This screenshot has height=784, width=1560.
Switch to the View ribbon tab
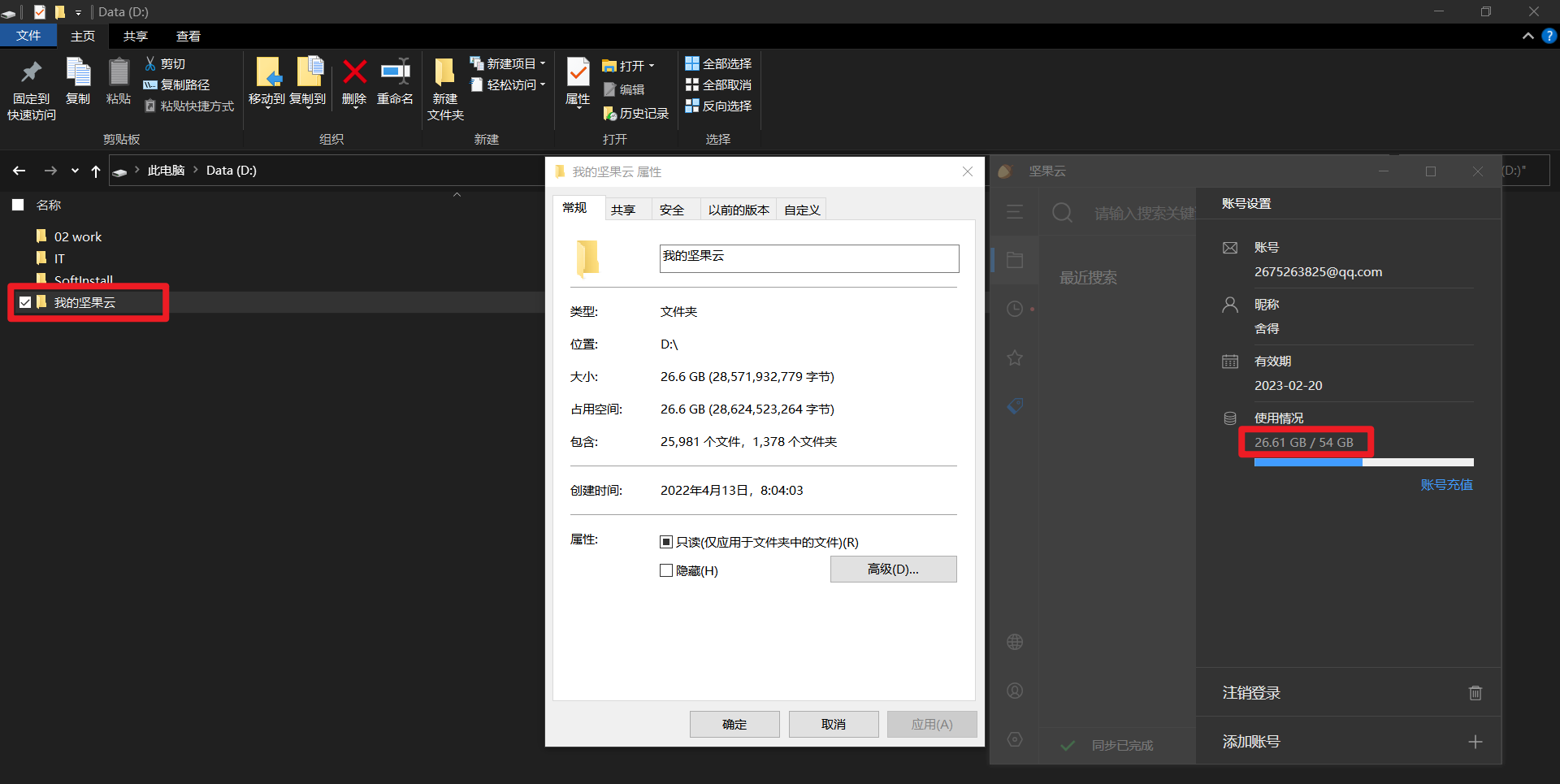(x=188, y=36)
